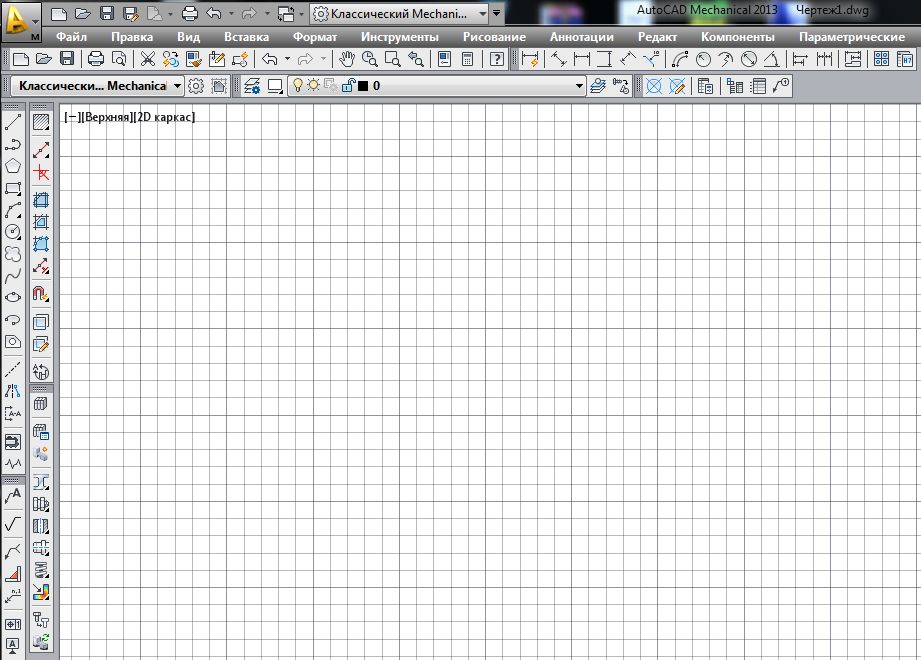This screenshot has height=660, width=921.
Task: Click the Pan hand tool
Action: pos(347,59)
